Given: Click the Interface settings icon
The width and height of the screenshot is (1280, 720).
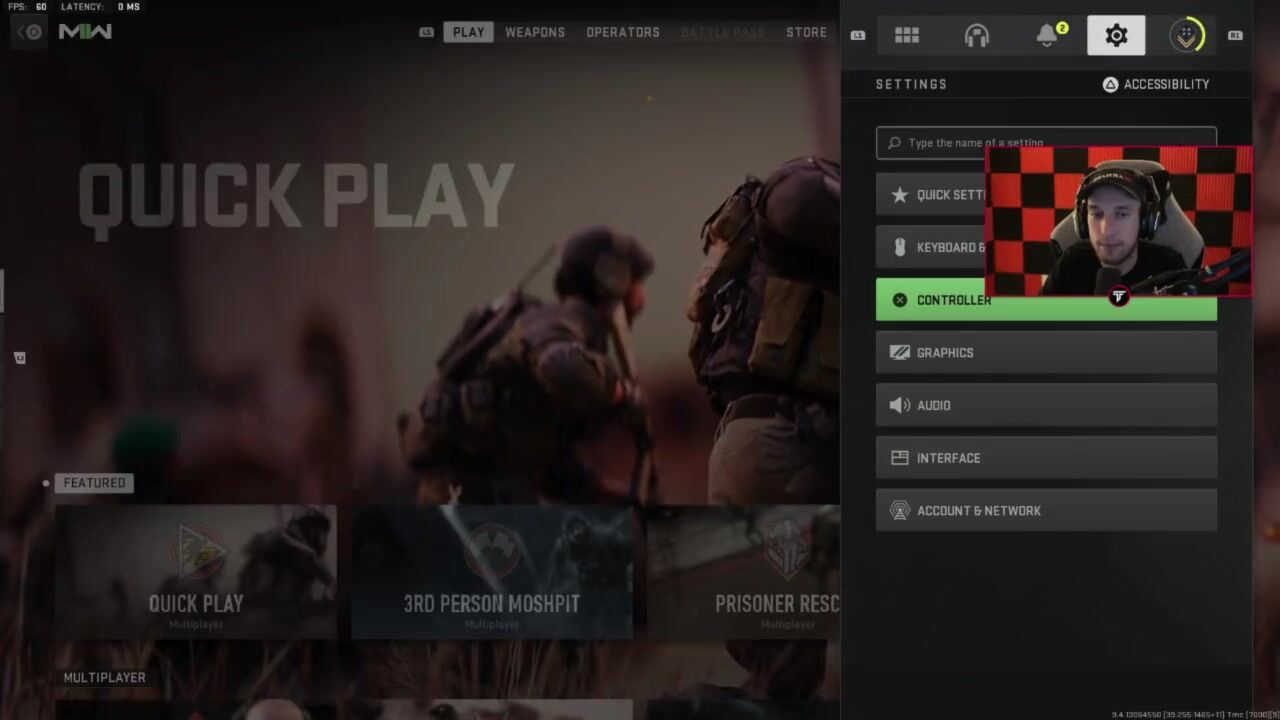Looking at the screenshot, I should pos(899,458).
